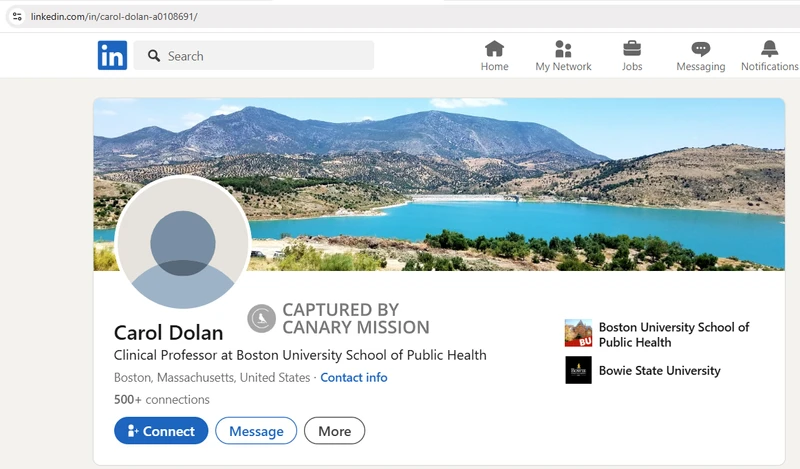
Task: Select the Jobs nav label
Action: click(632, 66)
